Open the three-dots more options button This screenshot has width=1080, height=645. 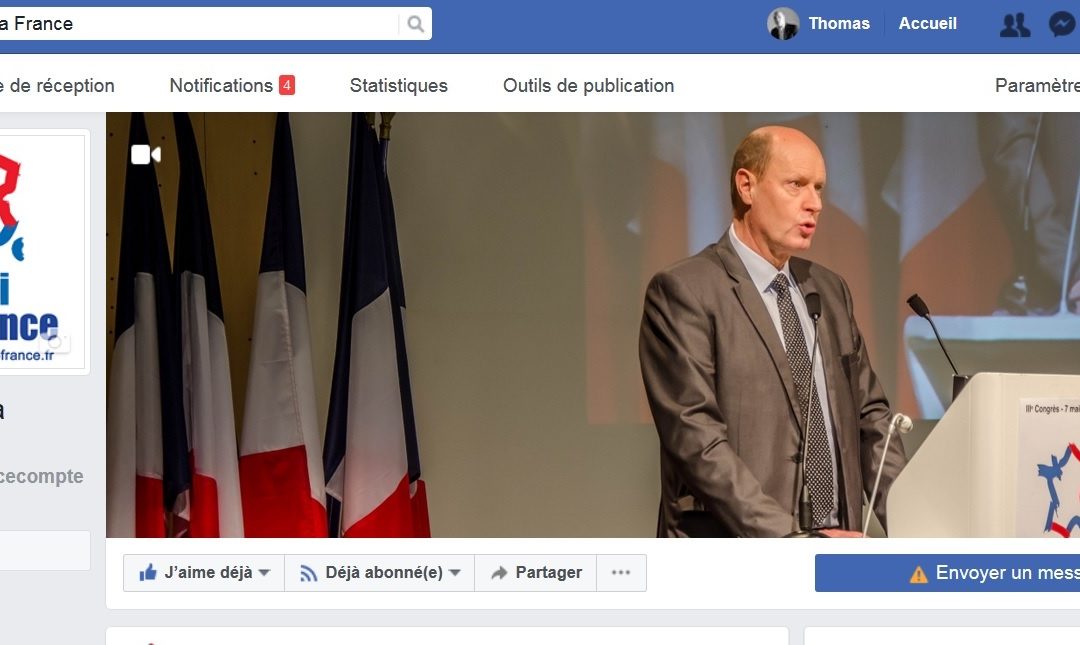click(x=621, y=573)
